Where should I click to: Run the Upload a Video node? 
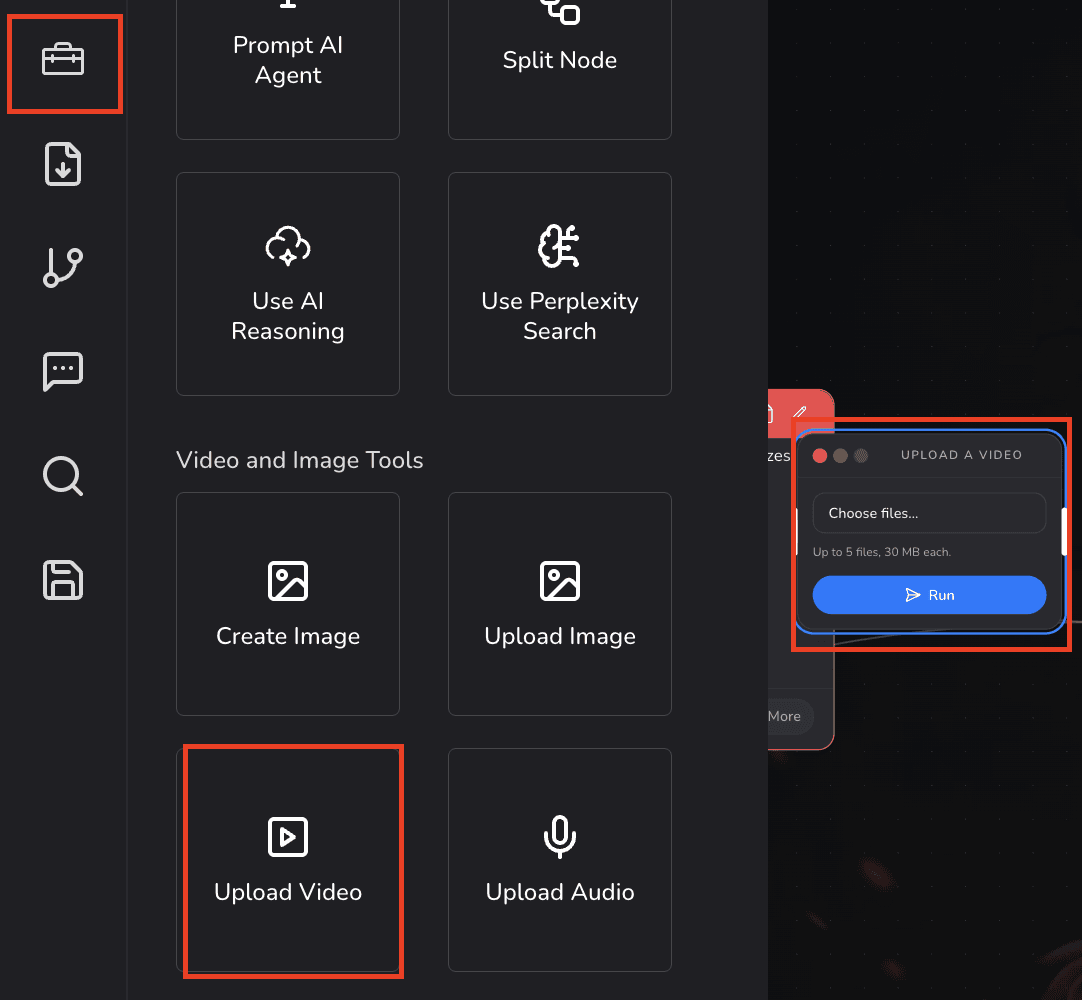[x=929, y=595]
